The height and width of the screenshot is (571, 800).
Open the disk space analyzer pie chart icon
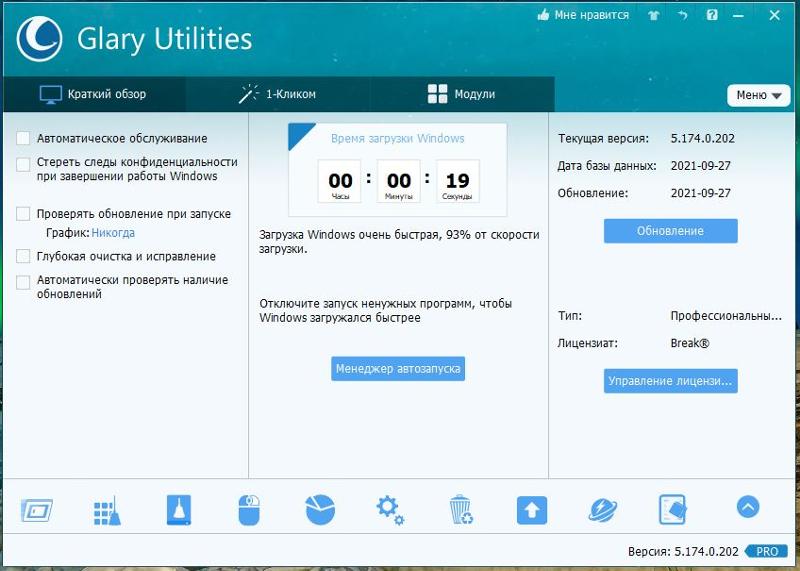320,509
